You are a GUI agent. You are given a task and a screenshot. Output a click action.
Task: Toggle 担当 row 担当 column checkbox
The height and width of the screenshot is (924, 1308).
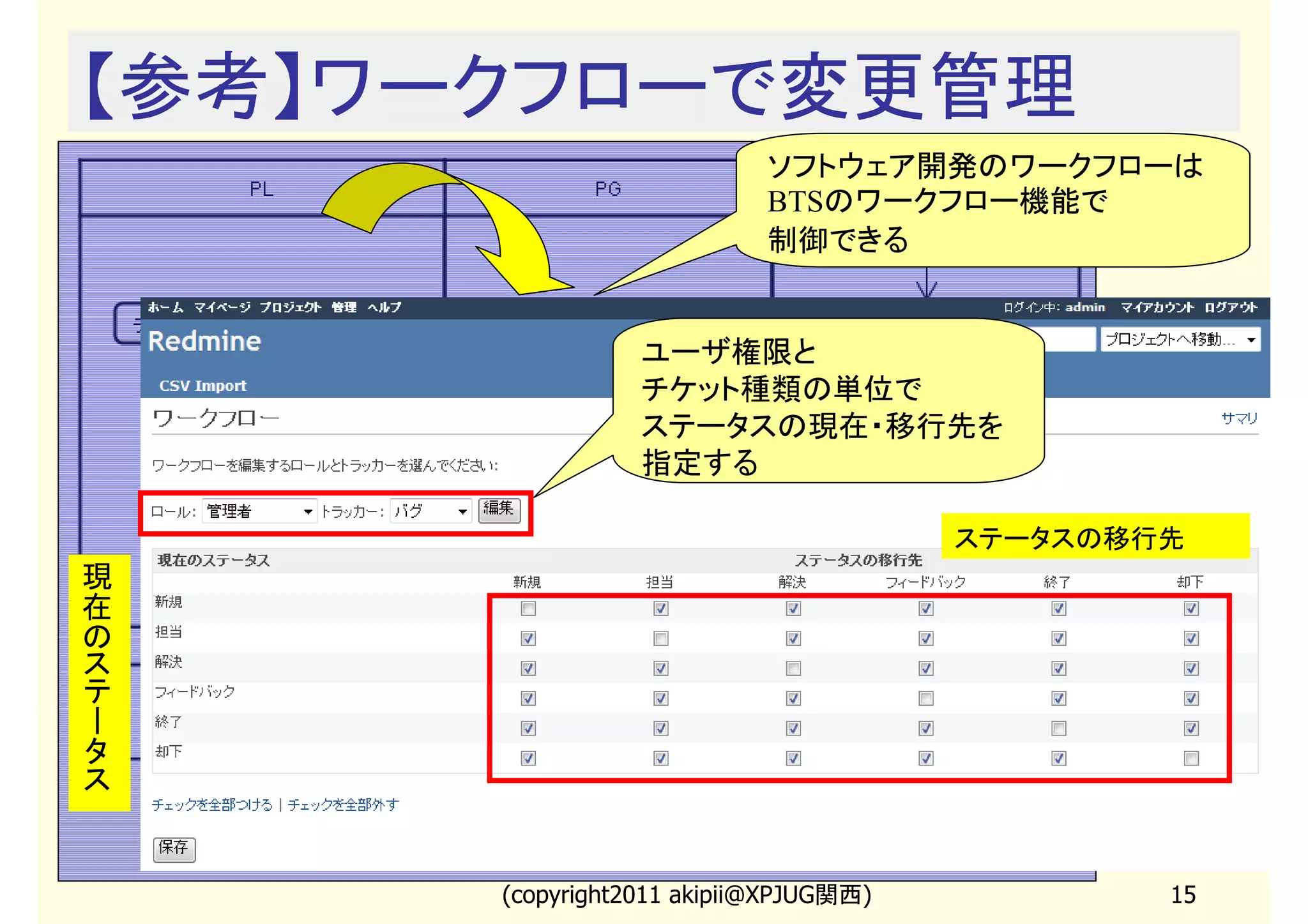(661, 639)
